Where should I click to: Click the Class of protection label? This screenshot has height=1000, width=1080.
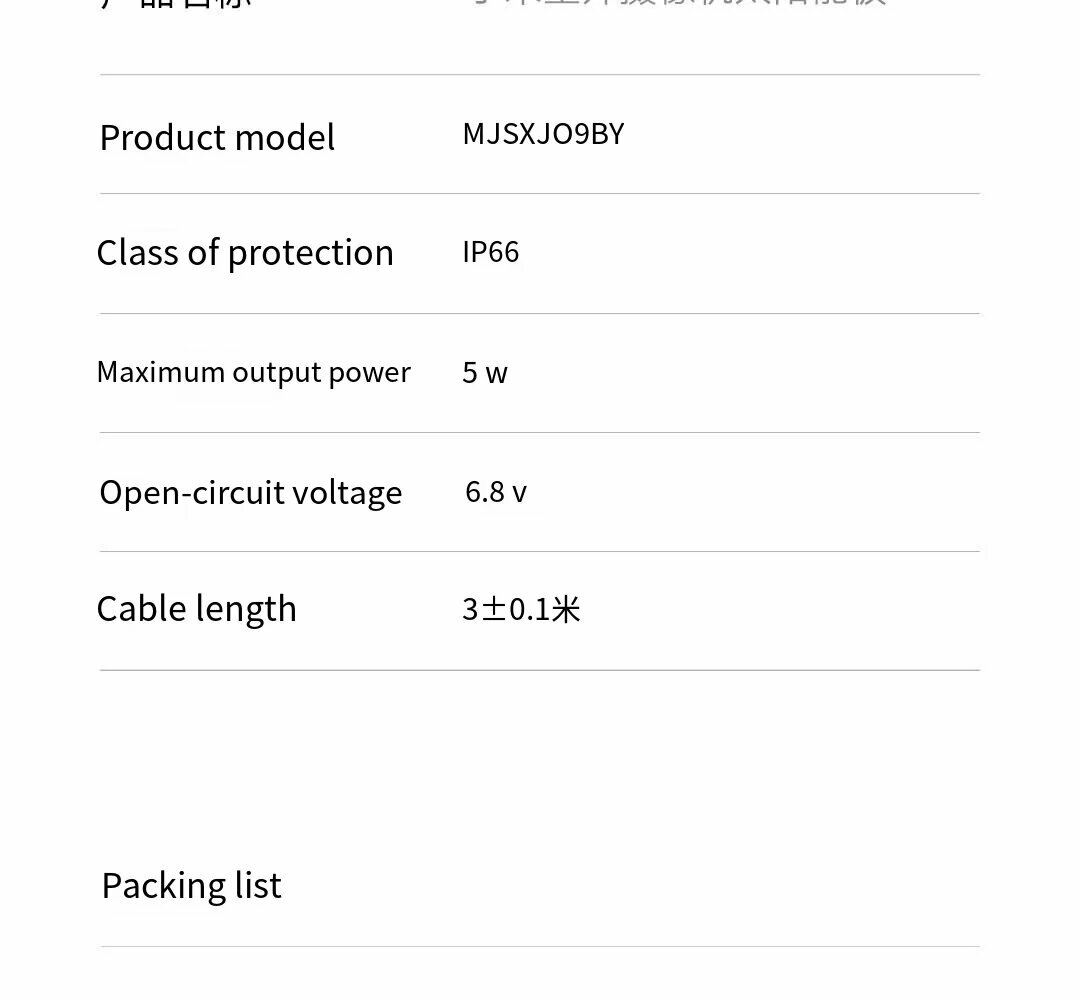coord(245,253)
